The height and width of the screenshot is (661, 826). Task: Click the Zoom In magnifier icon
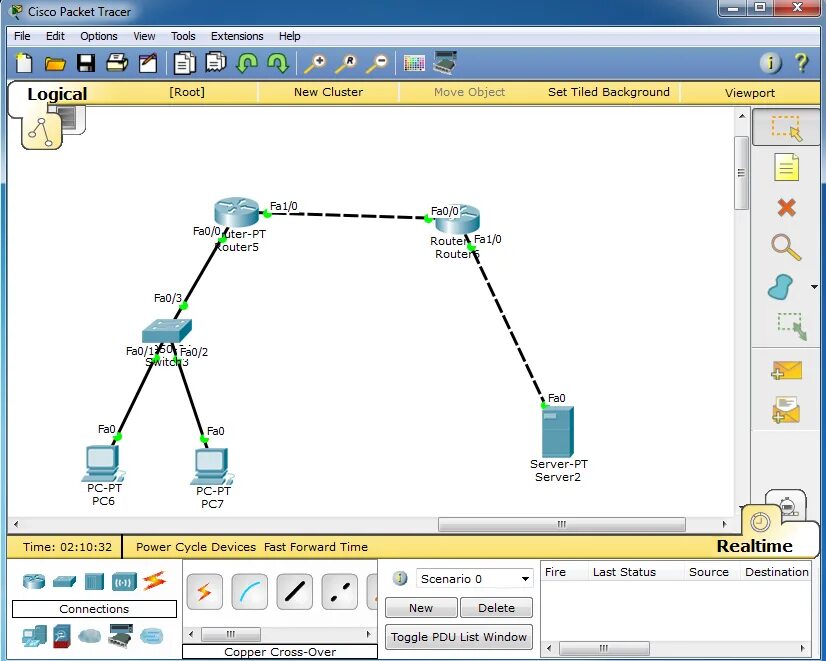click(315, 64)
